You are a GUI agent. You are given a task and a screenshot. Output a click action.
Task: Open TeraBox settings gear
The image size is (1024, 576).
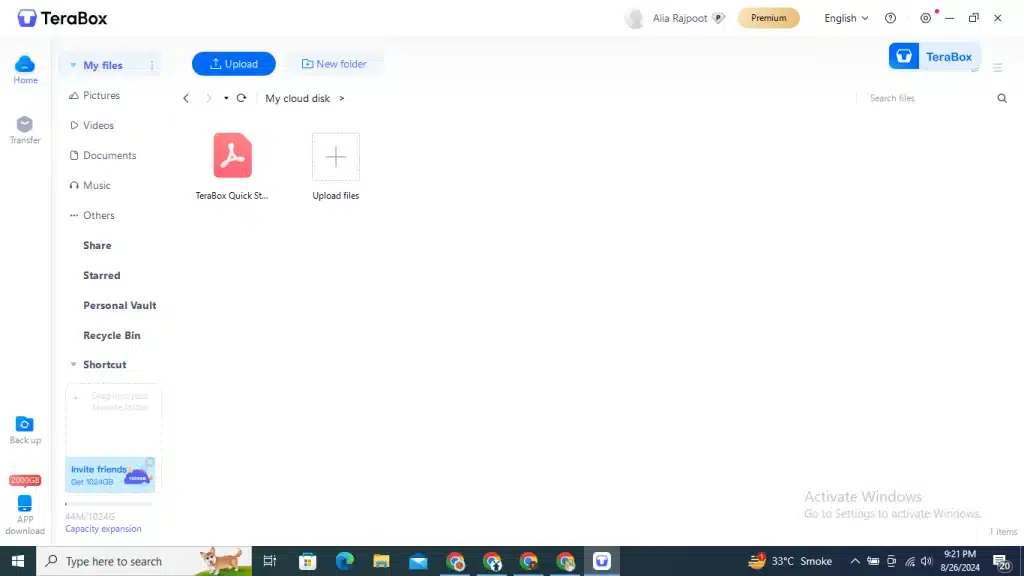(925, 18)
